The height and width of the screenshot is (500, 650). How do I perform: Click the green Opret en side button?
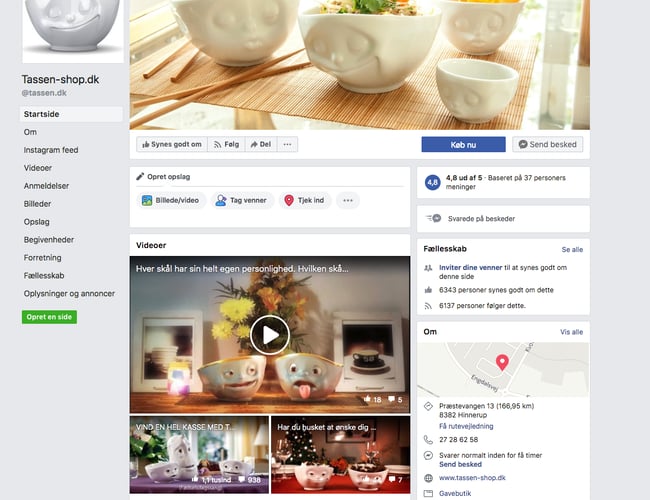click(49, 317)
